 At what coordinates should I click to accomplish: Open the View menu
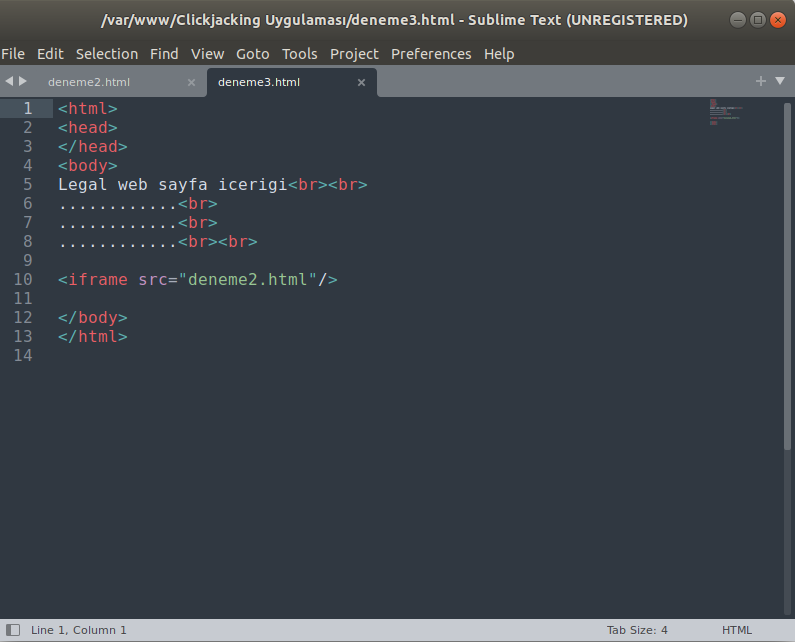click(x=207, y=54)
